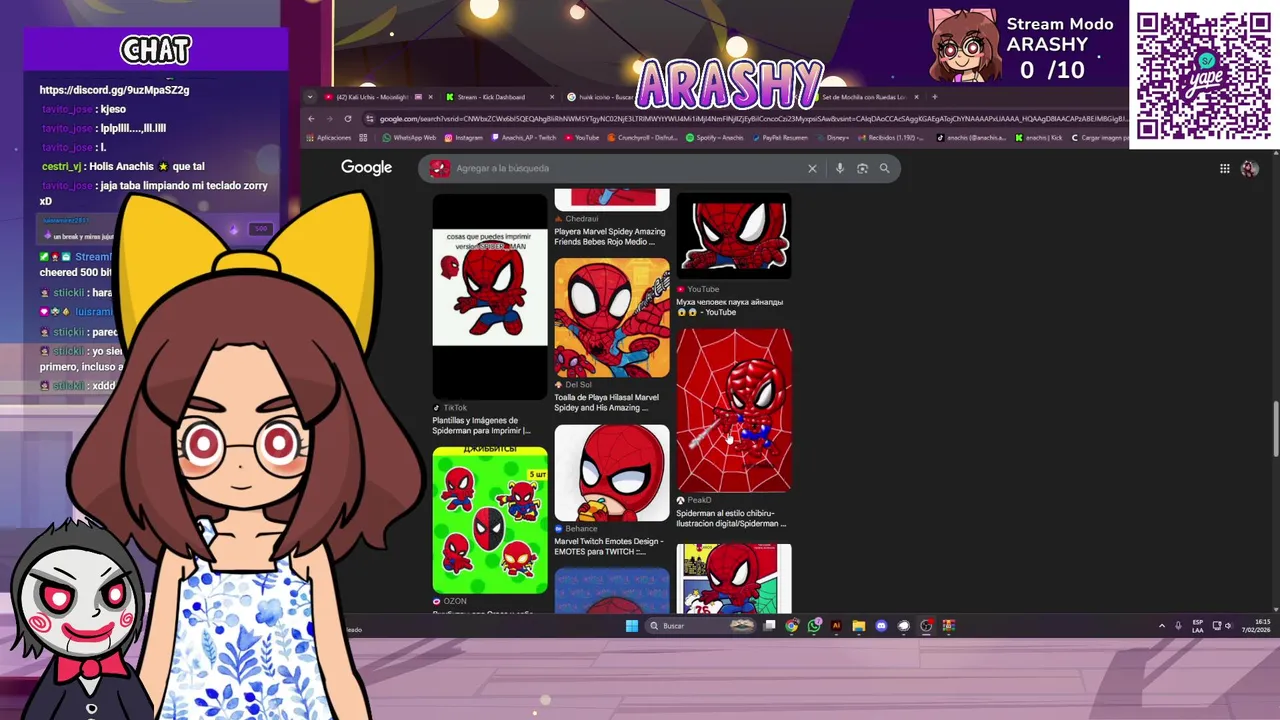Open the Chrome tab search dropdown
Screen dimensions: 1280x720
coord(310,97)
